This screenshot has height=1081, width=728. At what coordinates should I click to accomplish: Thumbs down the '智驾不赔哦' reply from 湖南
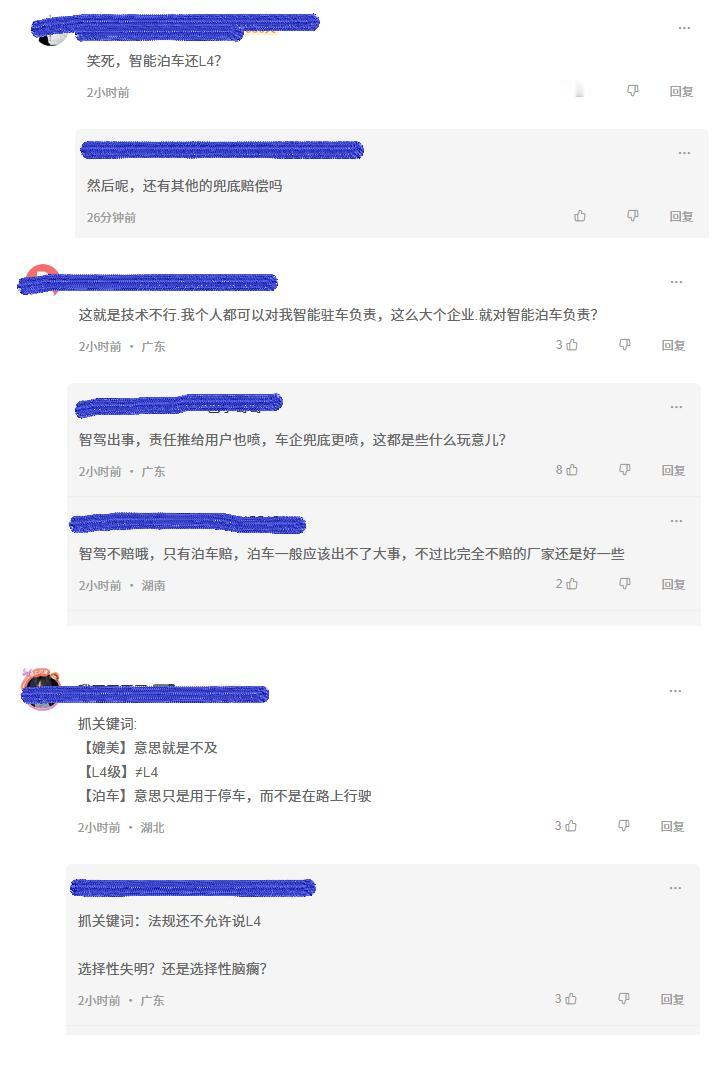[x=625, y=584]
